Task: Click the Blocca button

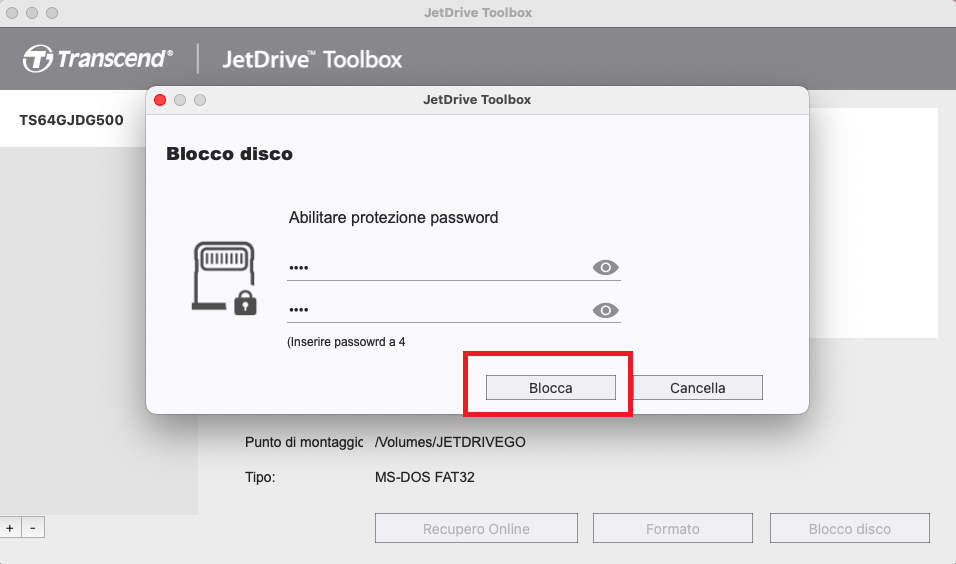Action: point(551,388)
